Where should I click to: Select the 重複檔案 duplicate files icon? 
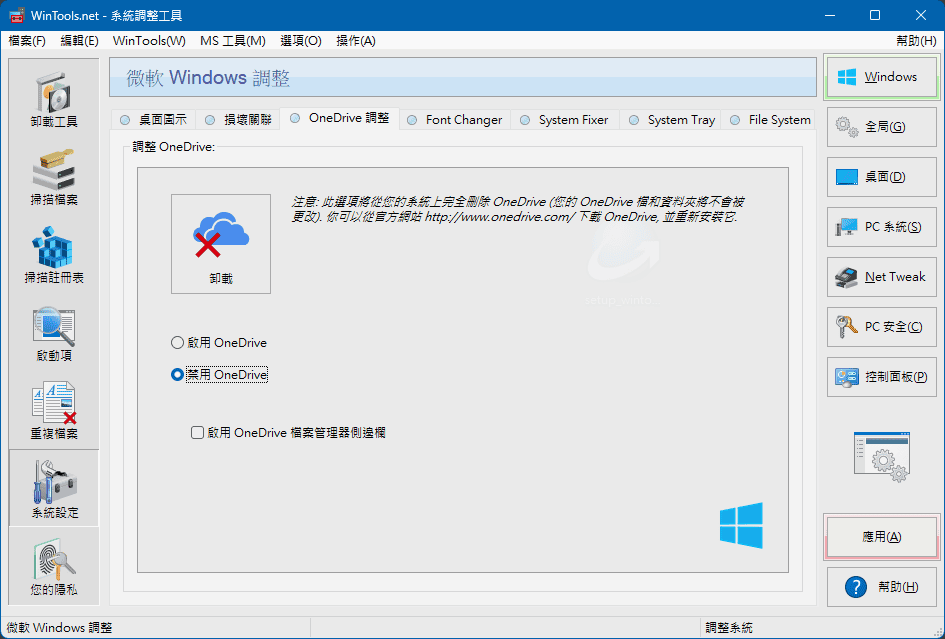pos(54,411)
